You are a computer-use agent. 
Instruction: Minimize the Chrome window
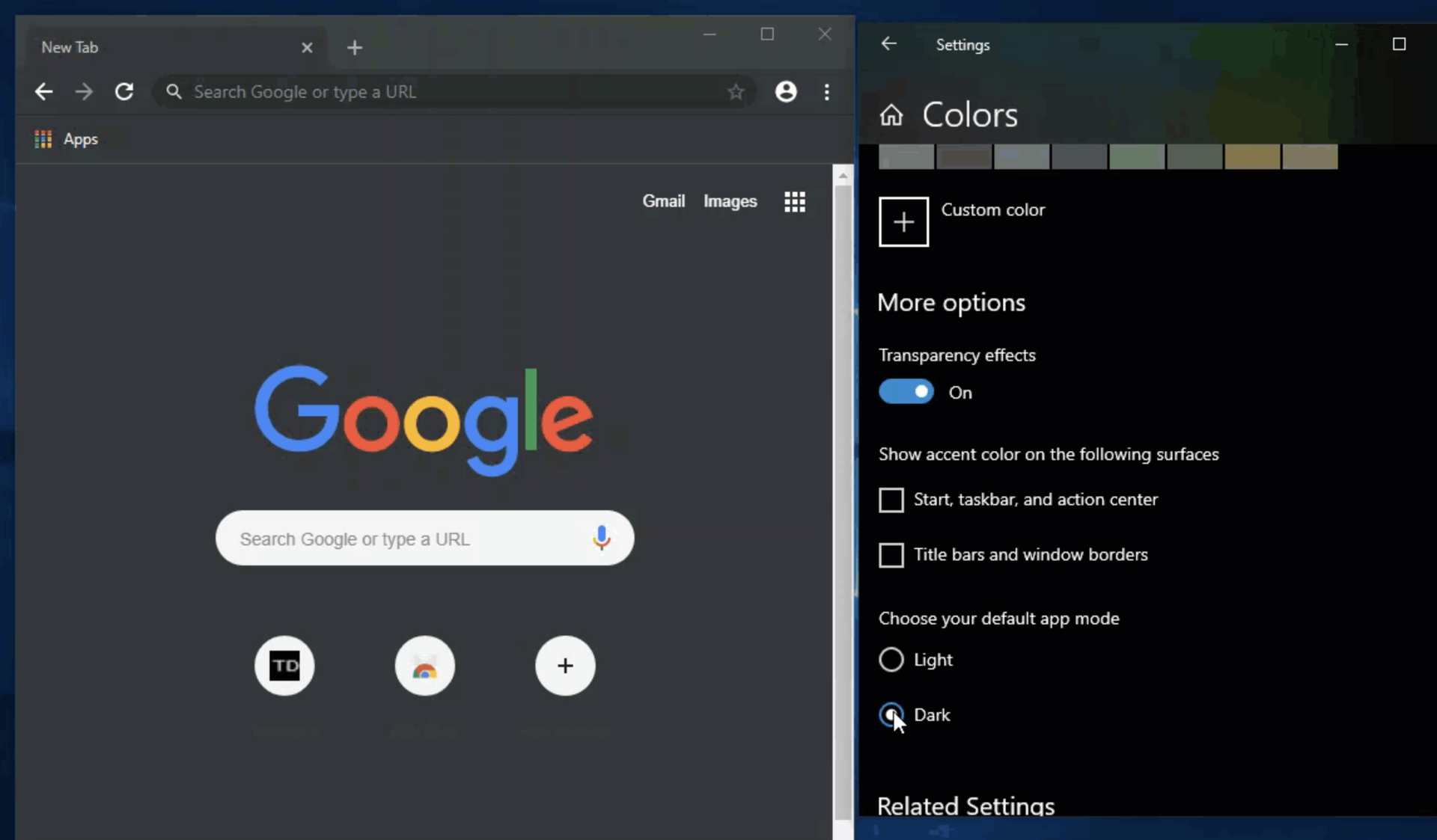point(710,34)
